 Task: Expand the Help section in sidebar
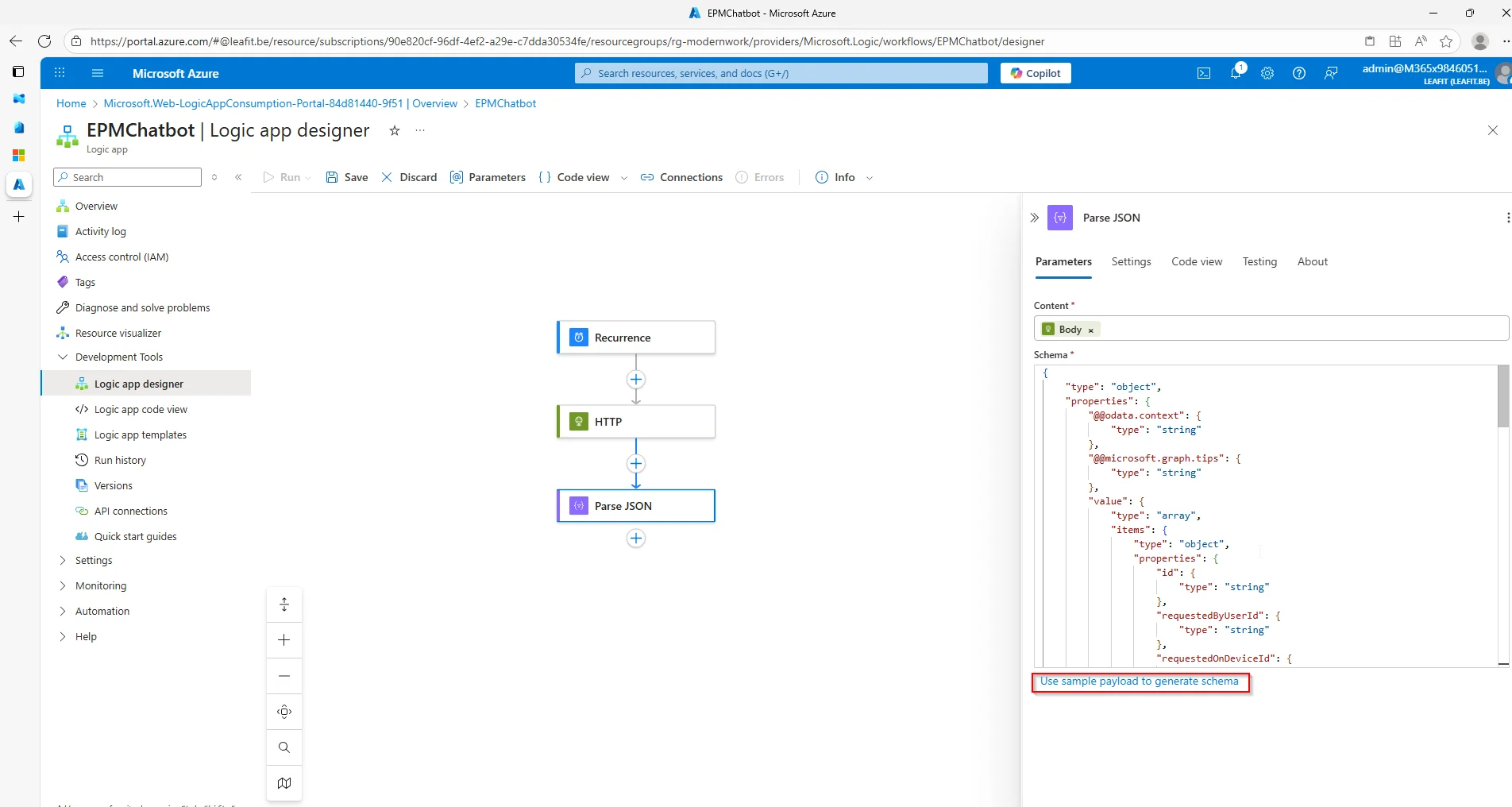(x=63, y=637)
